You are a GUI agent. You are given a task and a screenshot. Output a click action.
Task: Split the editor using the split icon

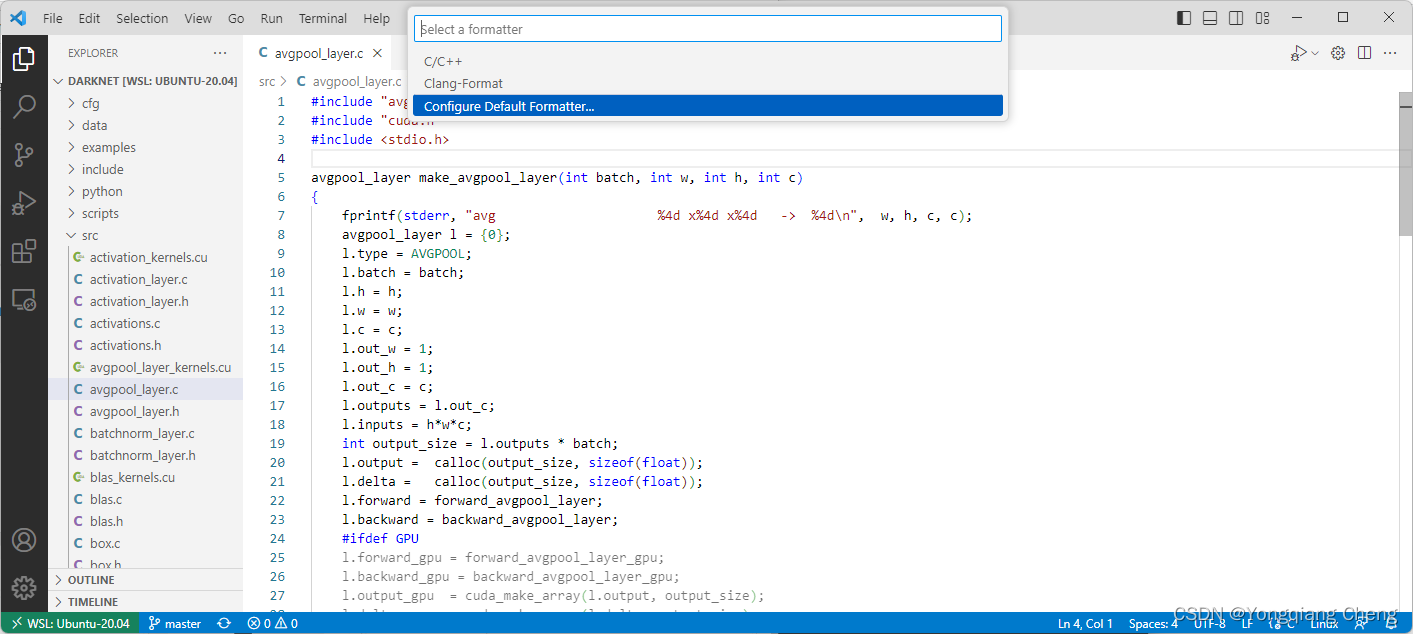(1364, 52)
